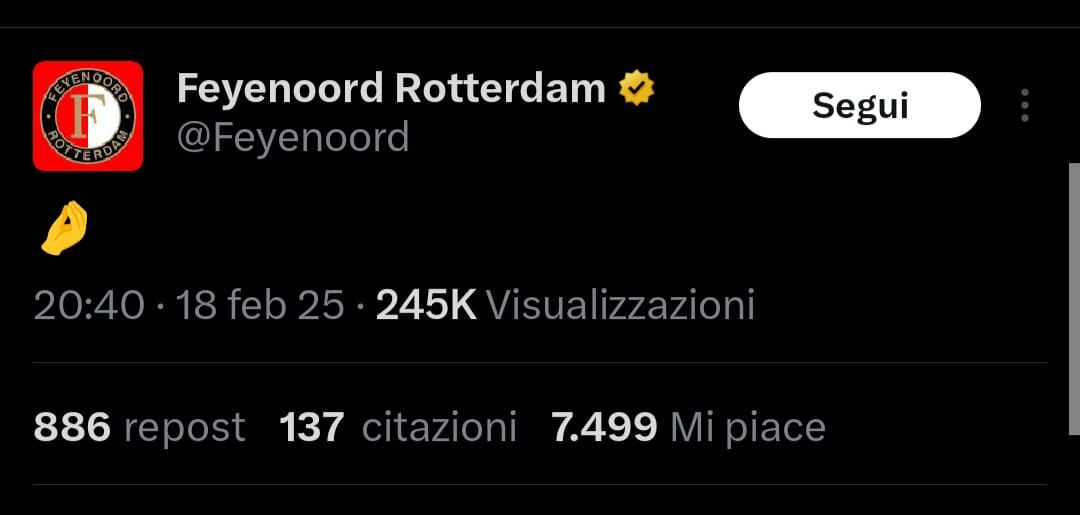The image size is (1080, 515).
Task: Click the Mi piace label
Action: pos(747,428)
